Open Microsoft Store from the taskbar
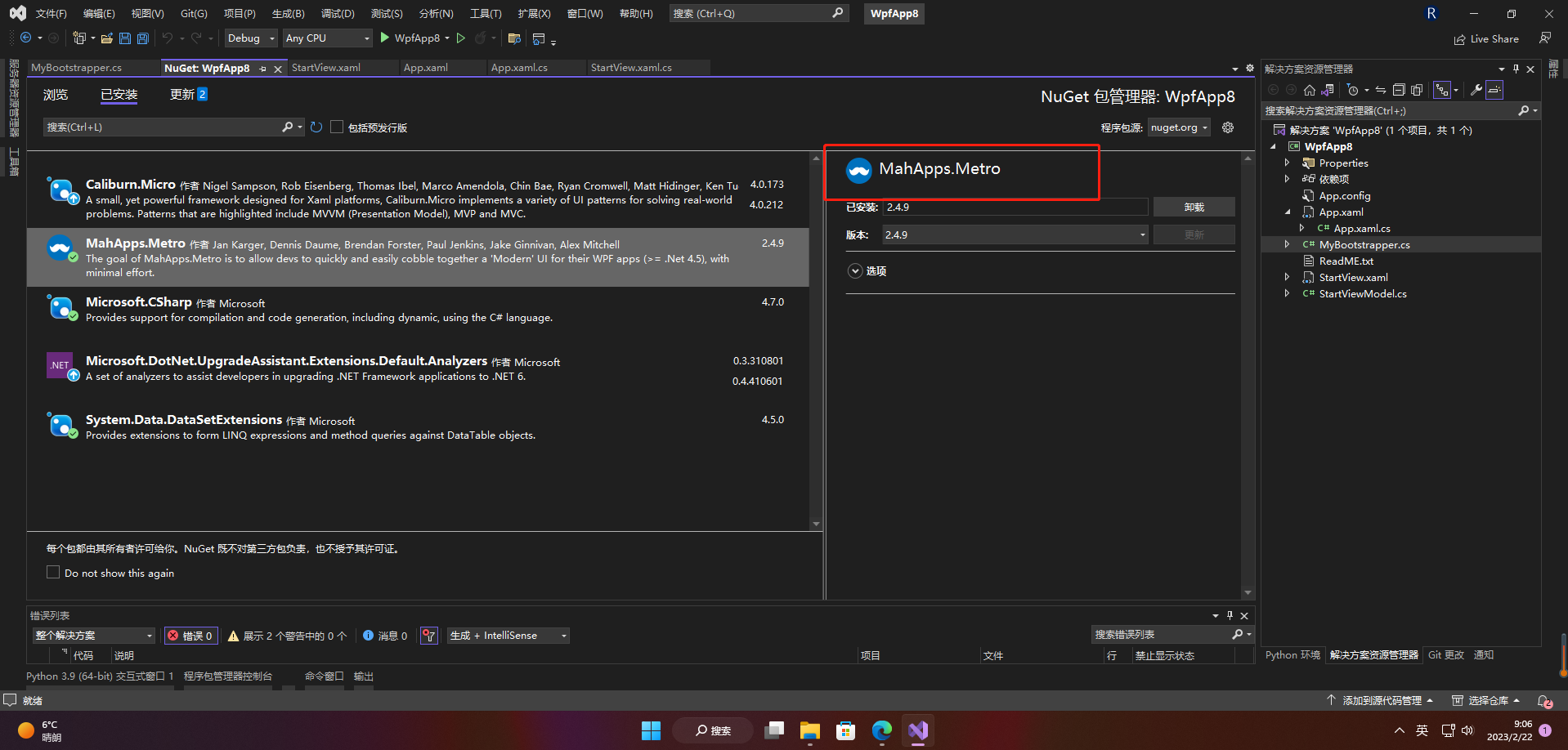The height and width of the screenshot is (750, 1568). click(845, 730)
